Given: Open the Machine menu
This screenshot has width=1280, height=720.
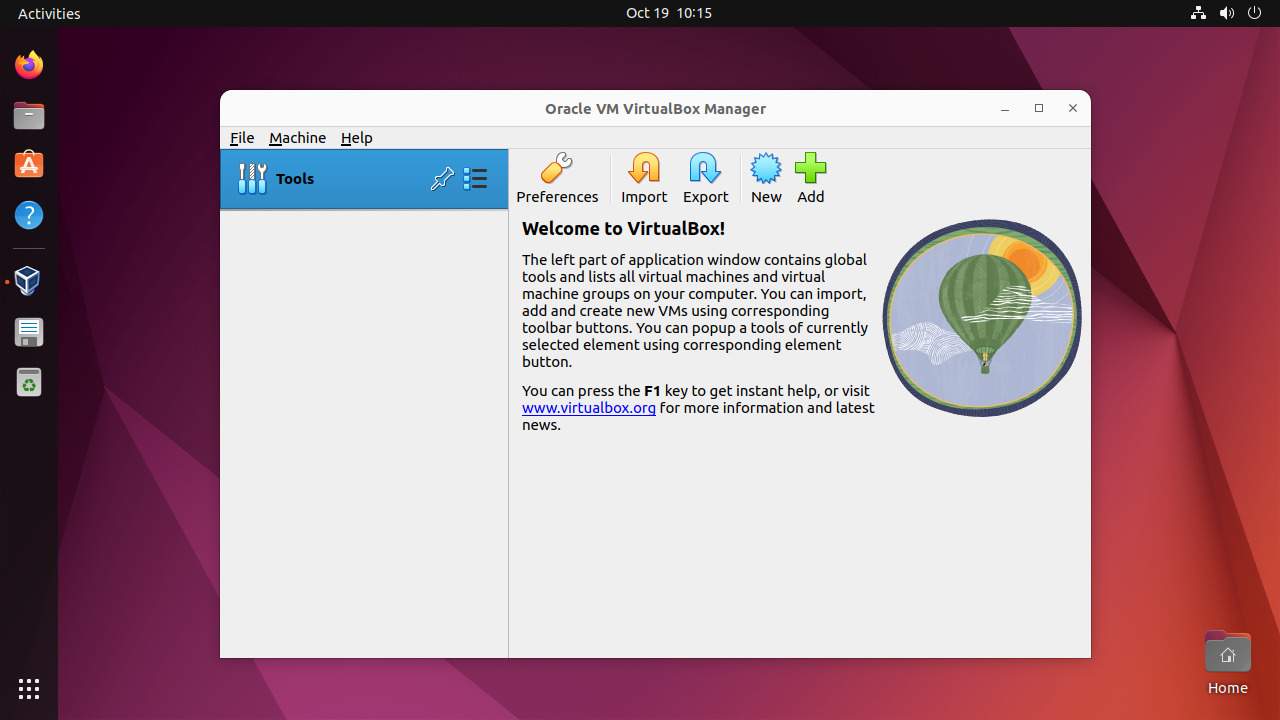Looking at the screenshot, I should pyautogui.click(x=297, y=137).
